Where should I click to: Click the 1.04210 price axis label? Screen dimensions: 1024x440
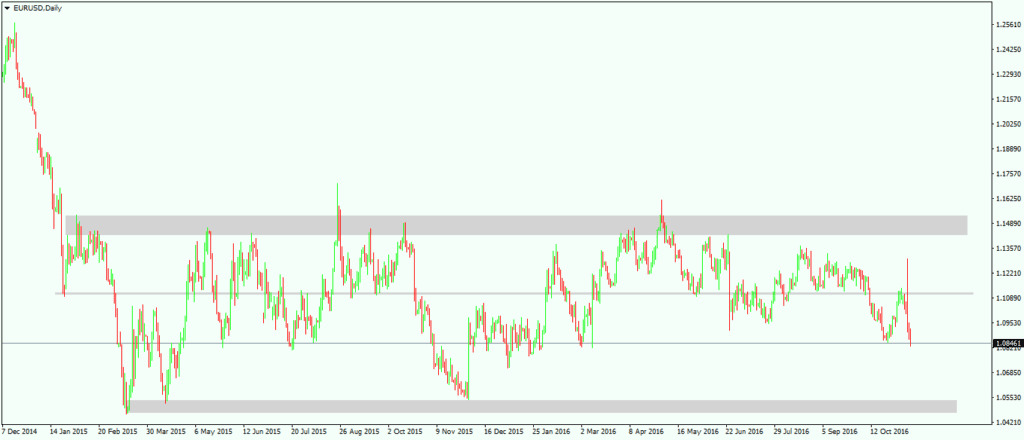tap(1007, 422)
